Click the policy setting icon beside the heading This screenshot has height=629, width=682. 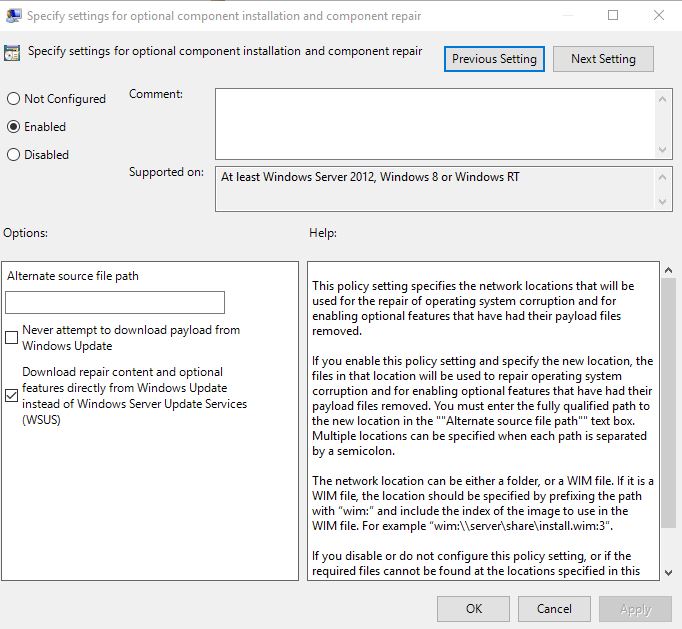13,53
